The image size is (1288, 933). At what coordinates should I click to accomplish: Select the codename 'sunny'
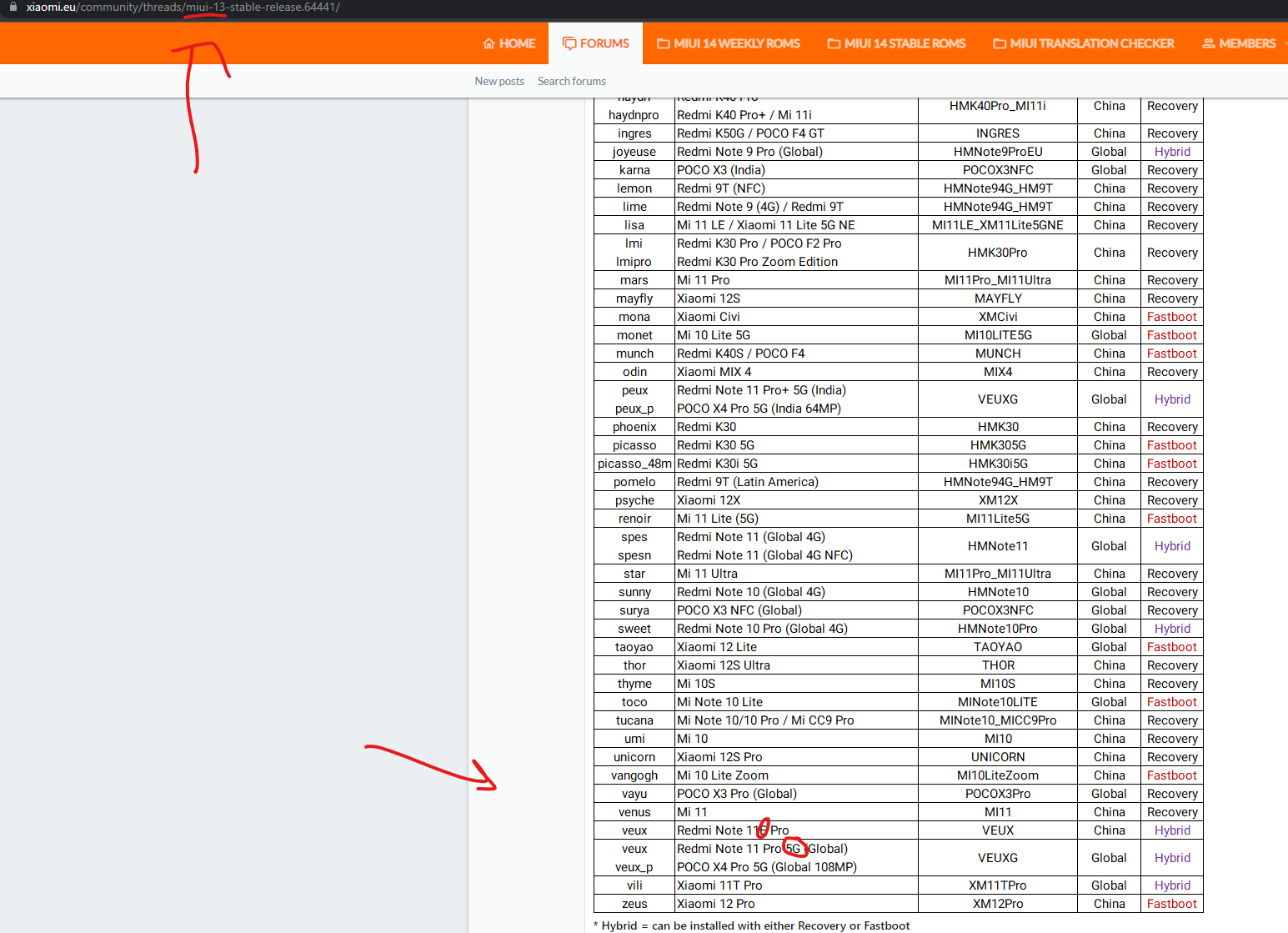[x=634, y=592]
